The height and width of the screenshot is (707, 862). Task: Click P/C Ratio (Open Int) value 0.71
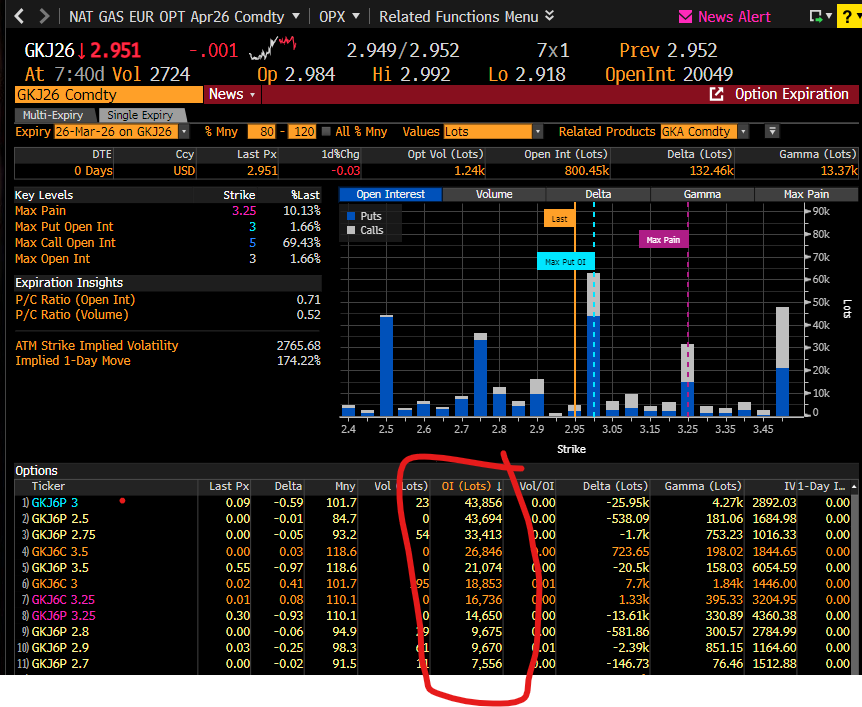pos(308,300)
